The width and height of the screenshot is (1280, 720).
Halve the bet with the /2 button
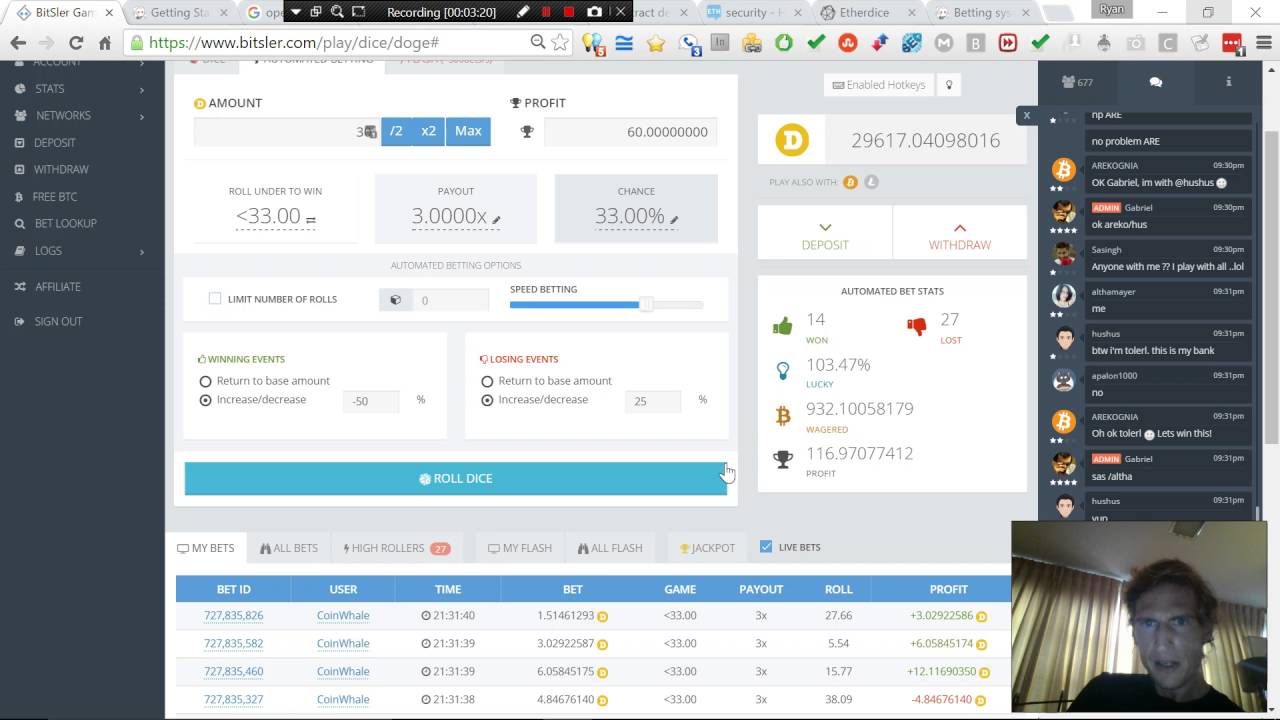click(397, 131)
